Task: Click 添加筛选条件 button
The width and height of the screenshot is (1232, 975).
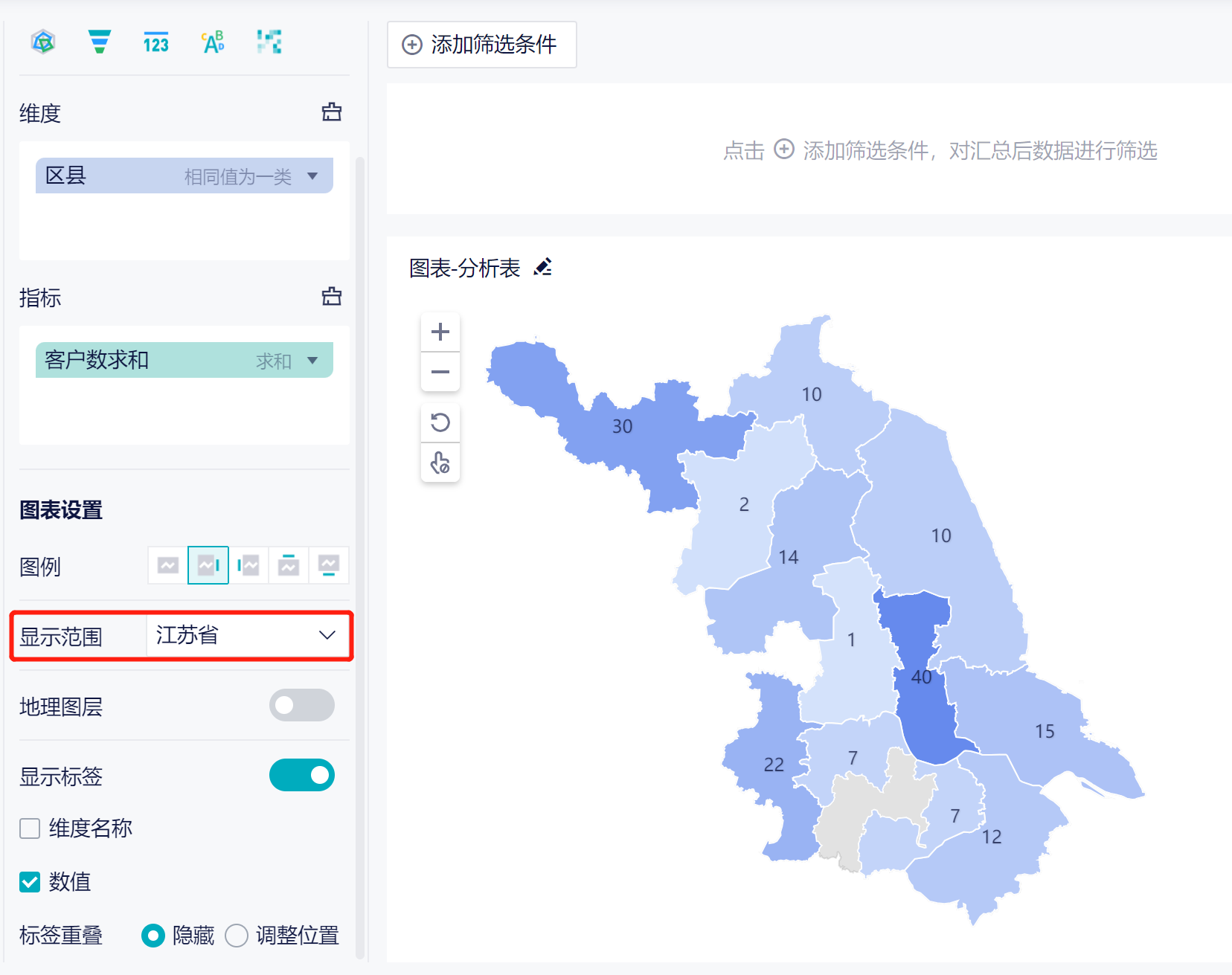Action: click(482, 45)
